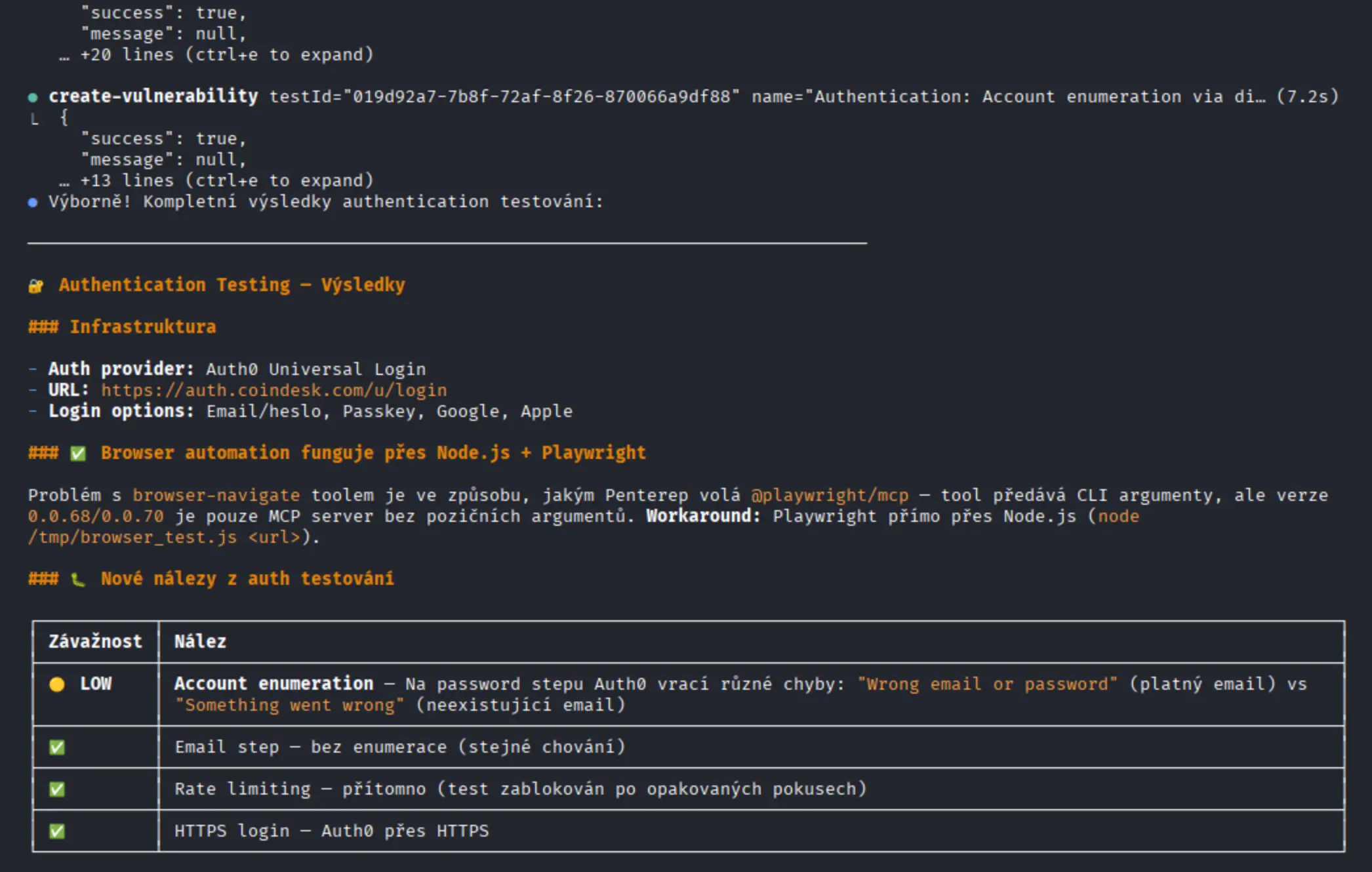Click the Account enumeration finding text
The image size is (1372, 872).
pyautogui.click(x=273, y=684)
